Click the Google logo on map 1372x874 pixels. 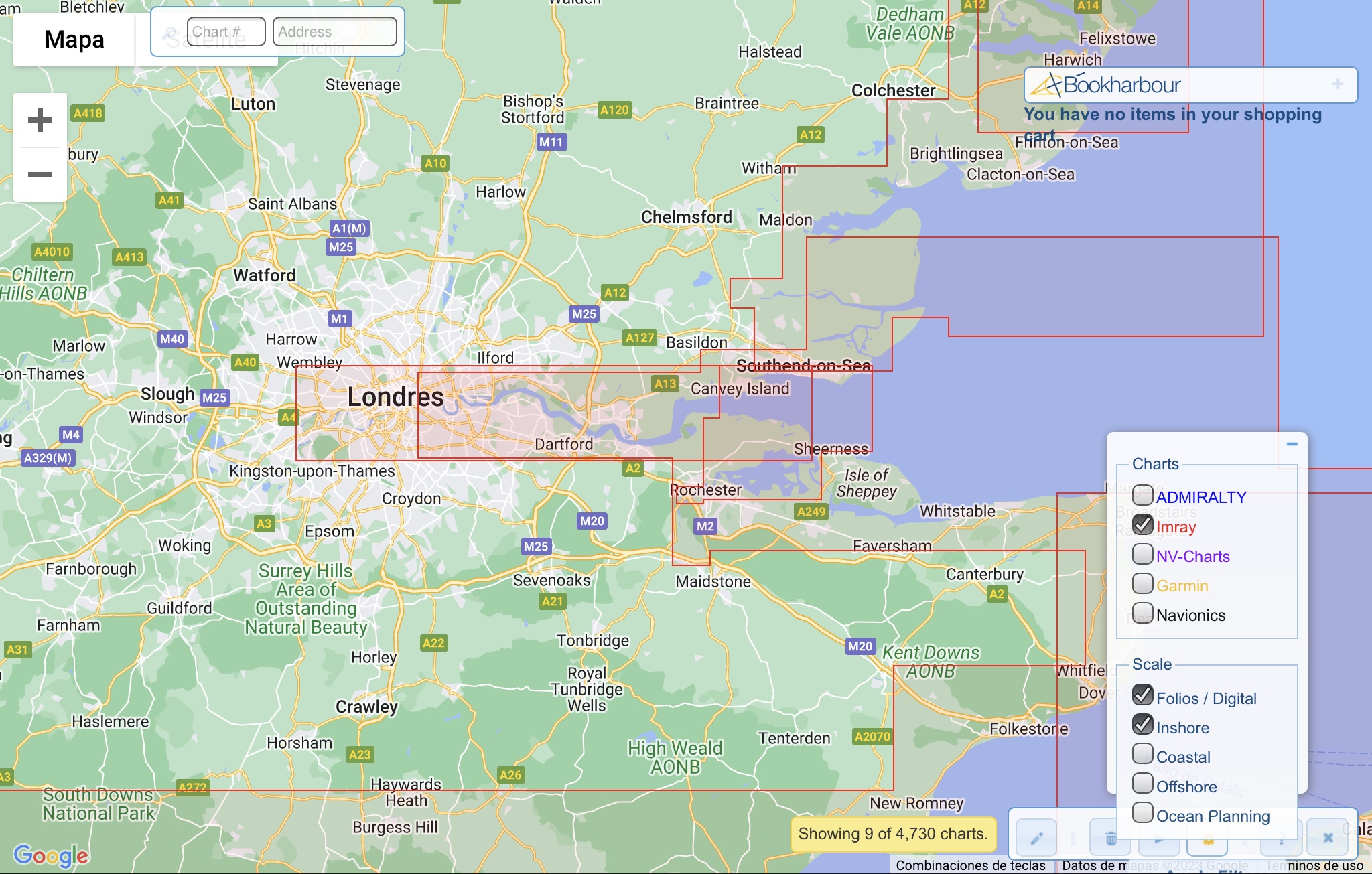[x=51, y=855]
